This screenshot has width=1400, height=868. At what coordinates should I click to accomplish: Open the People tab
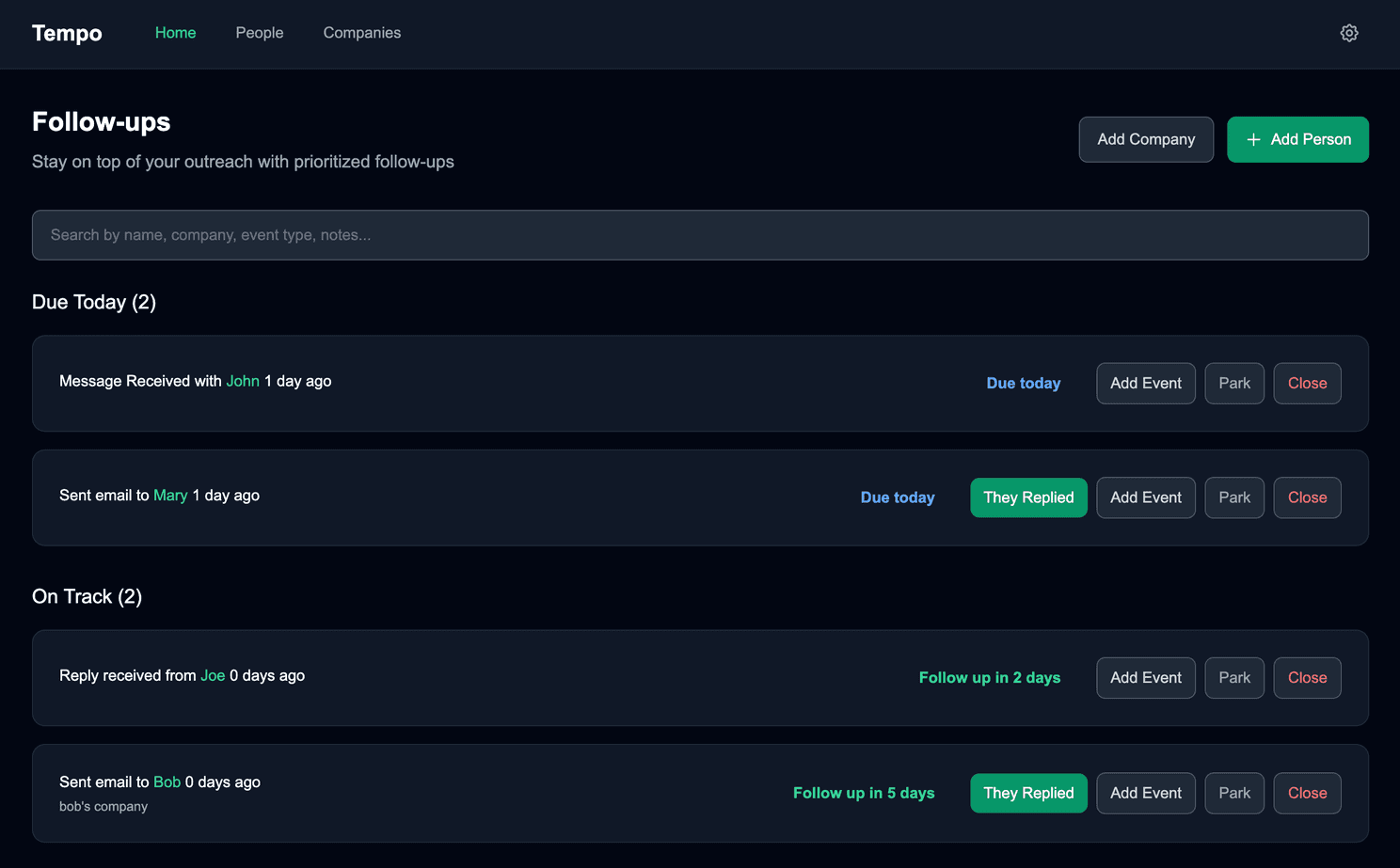[259, 33]
